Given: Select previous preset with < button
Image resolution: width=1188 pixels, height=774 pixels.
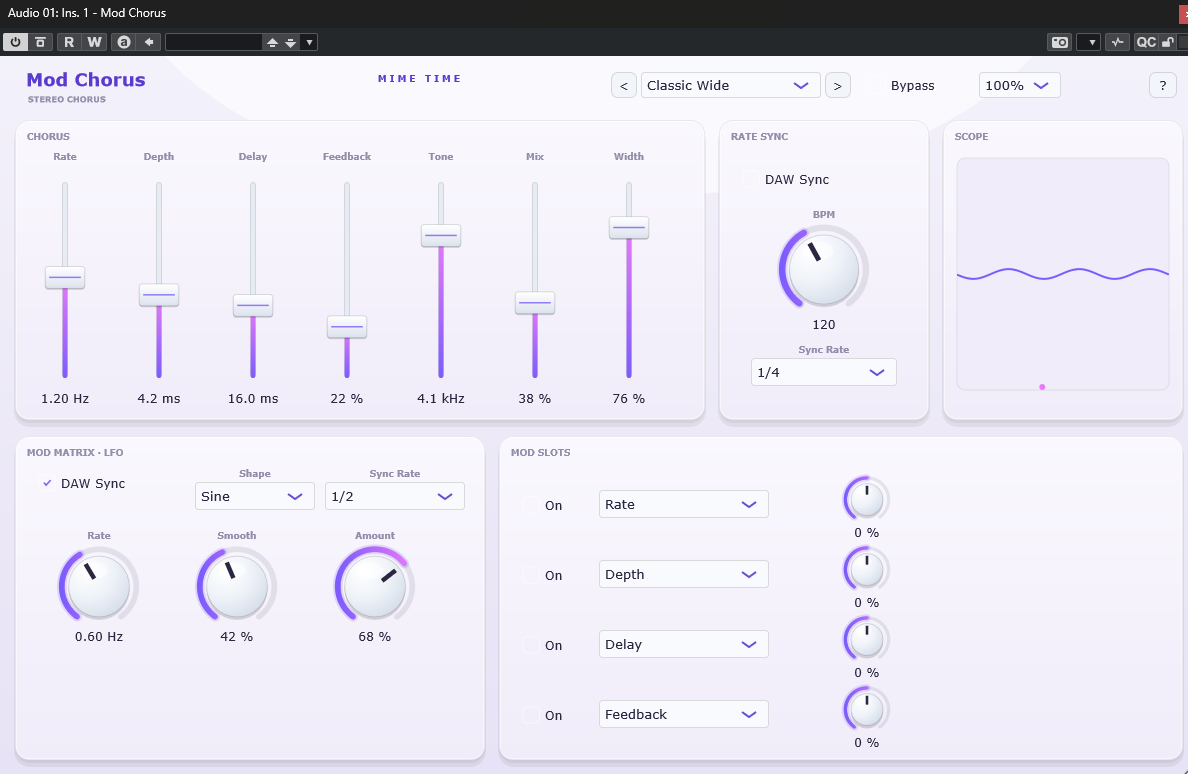Looking at the screenshot, I should click(x=624, y=86).
